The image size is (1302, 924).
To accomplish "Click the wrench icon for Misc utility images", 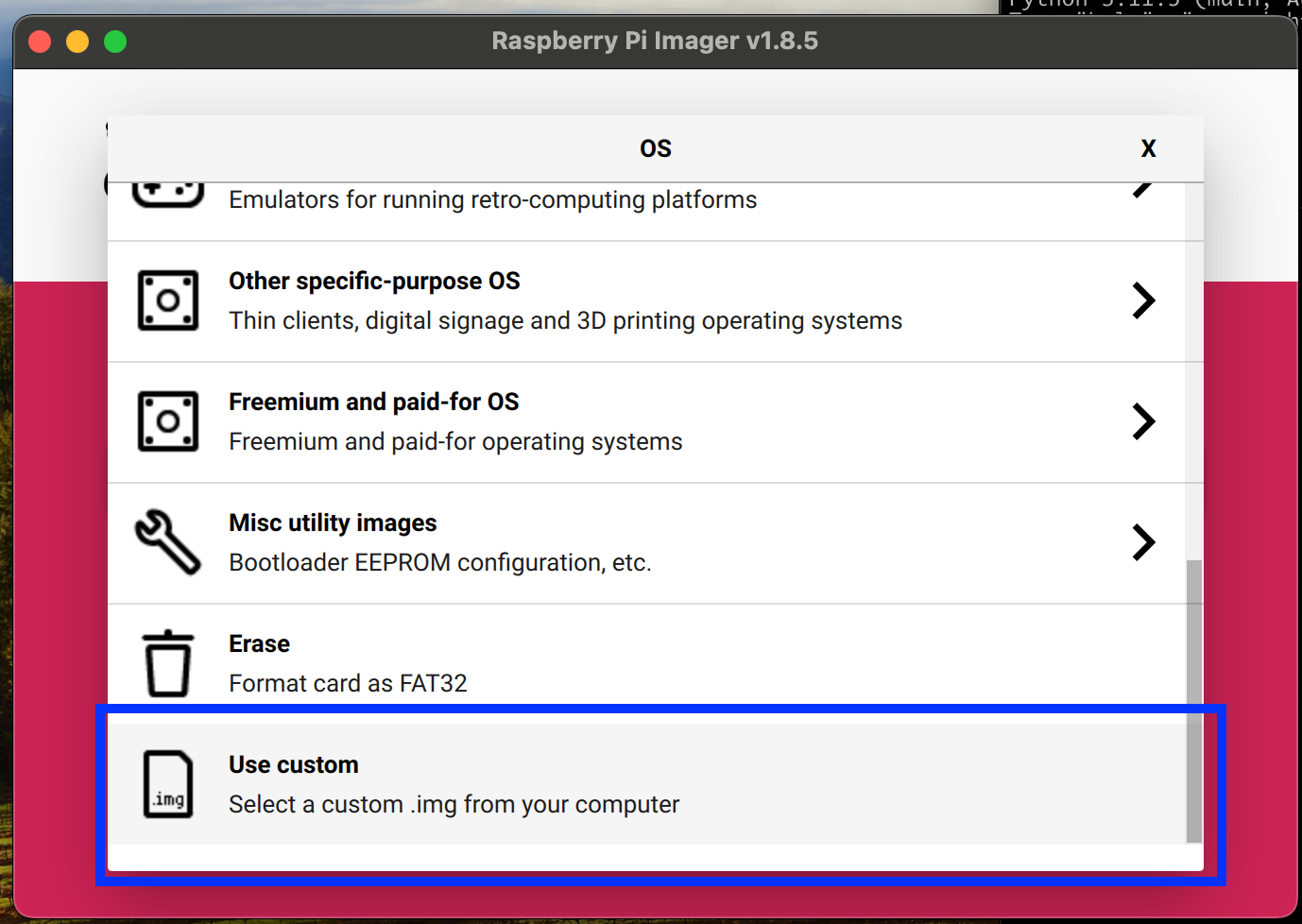I will pos(168,542).
